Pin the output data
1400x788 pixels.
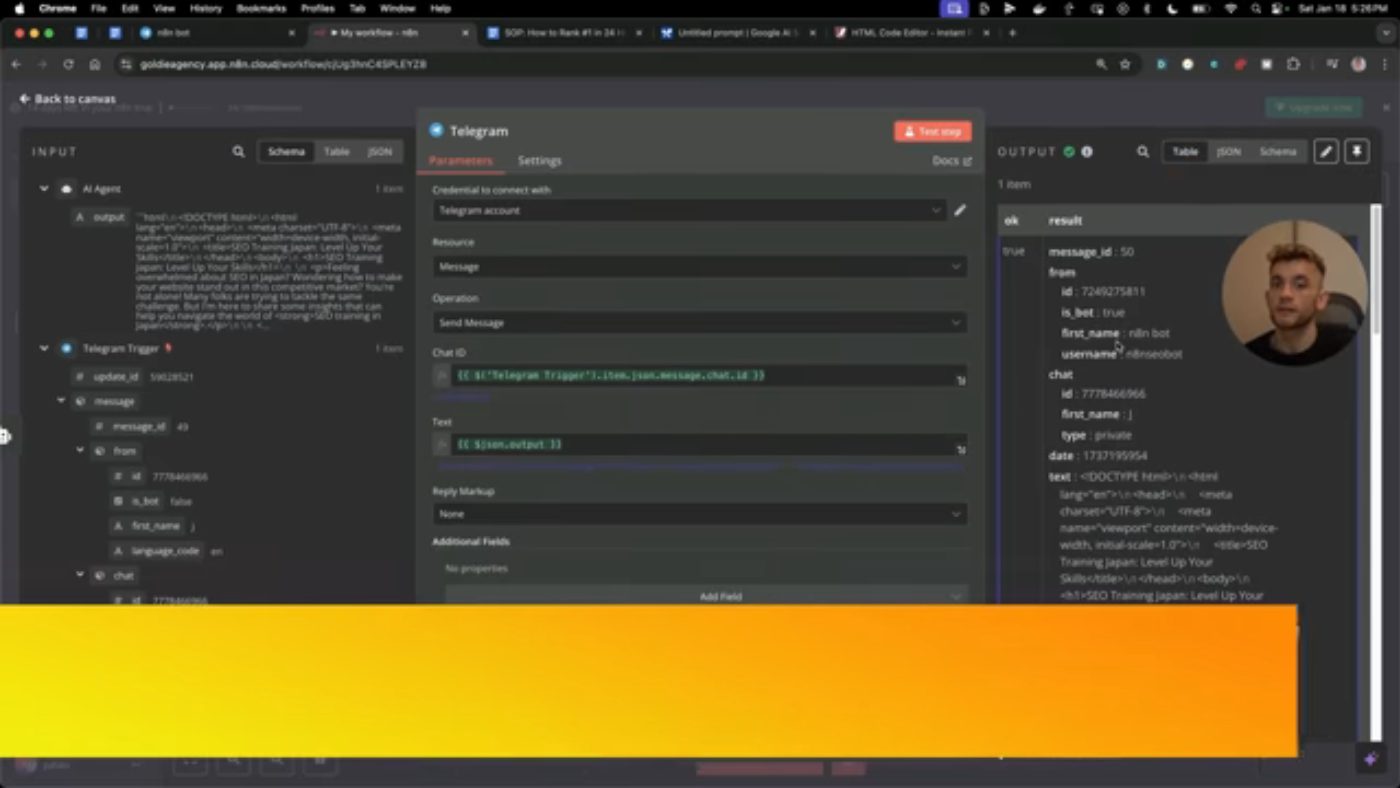[x=1357, y=152]
